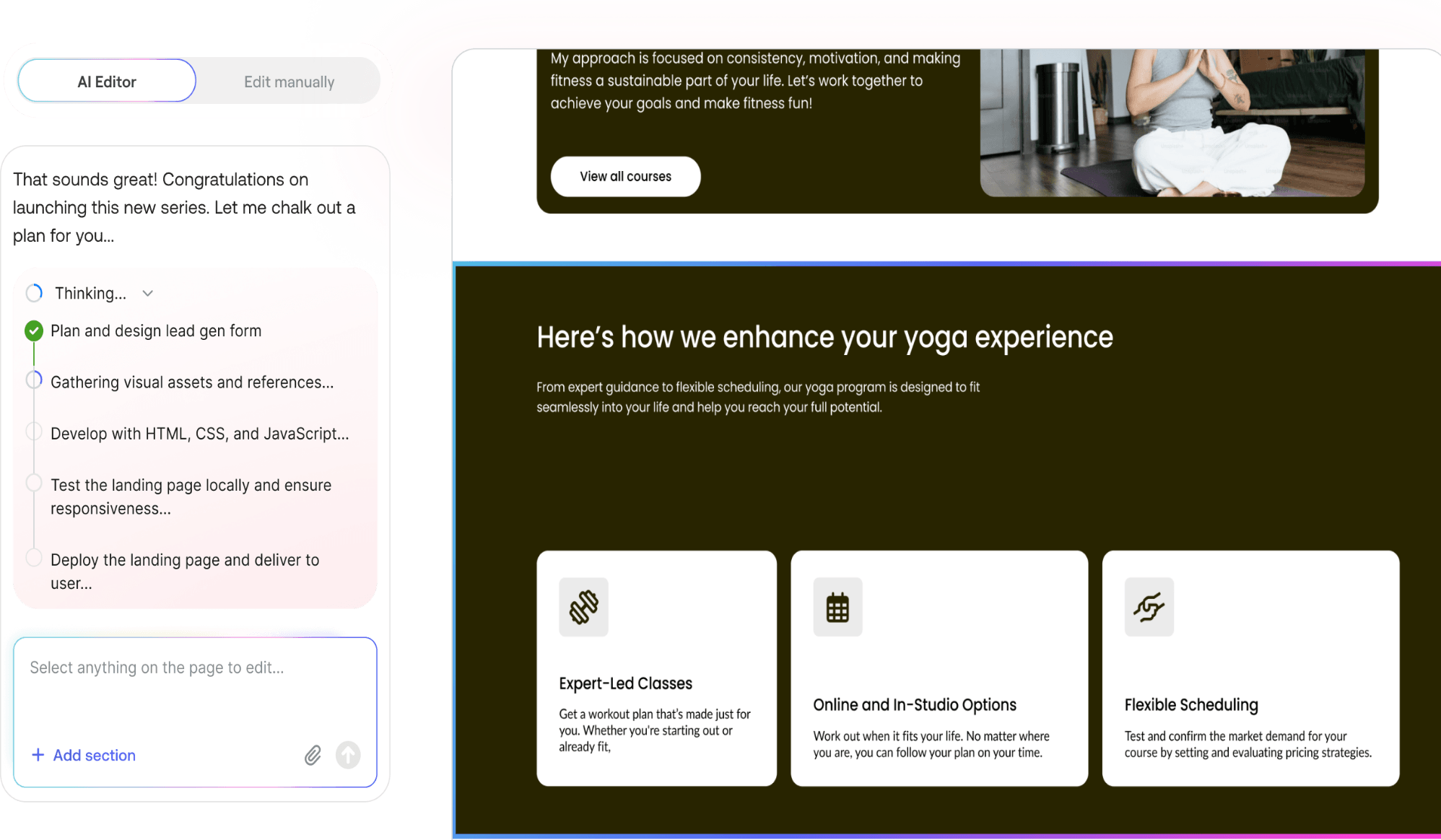Click the Thinking loading spinner icon
The image size is (1441, 840).
[x=34, y=293]
